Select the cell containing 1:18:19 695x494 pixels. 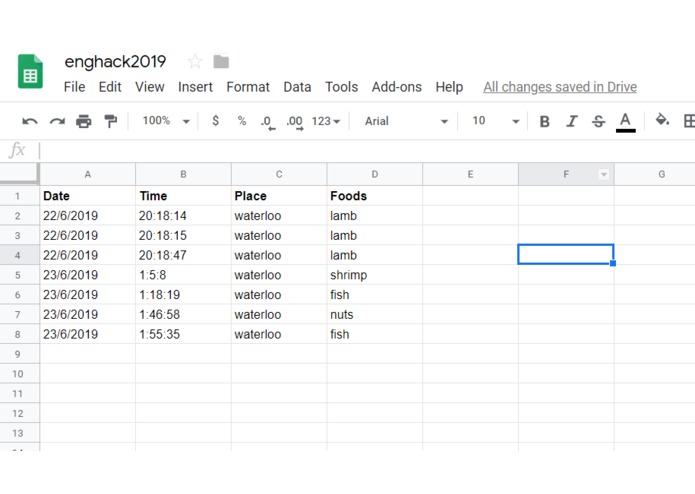click(x=184, y=295)
